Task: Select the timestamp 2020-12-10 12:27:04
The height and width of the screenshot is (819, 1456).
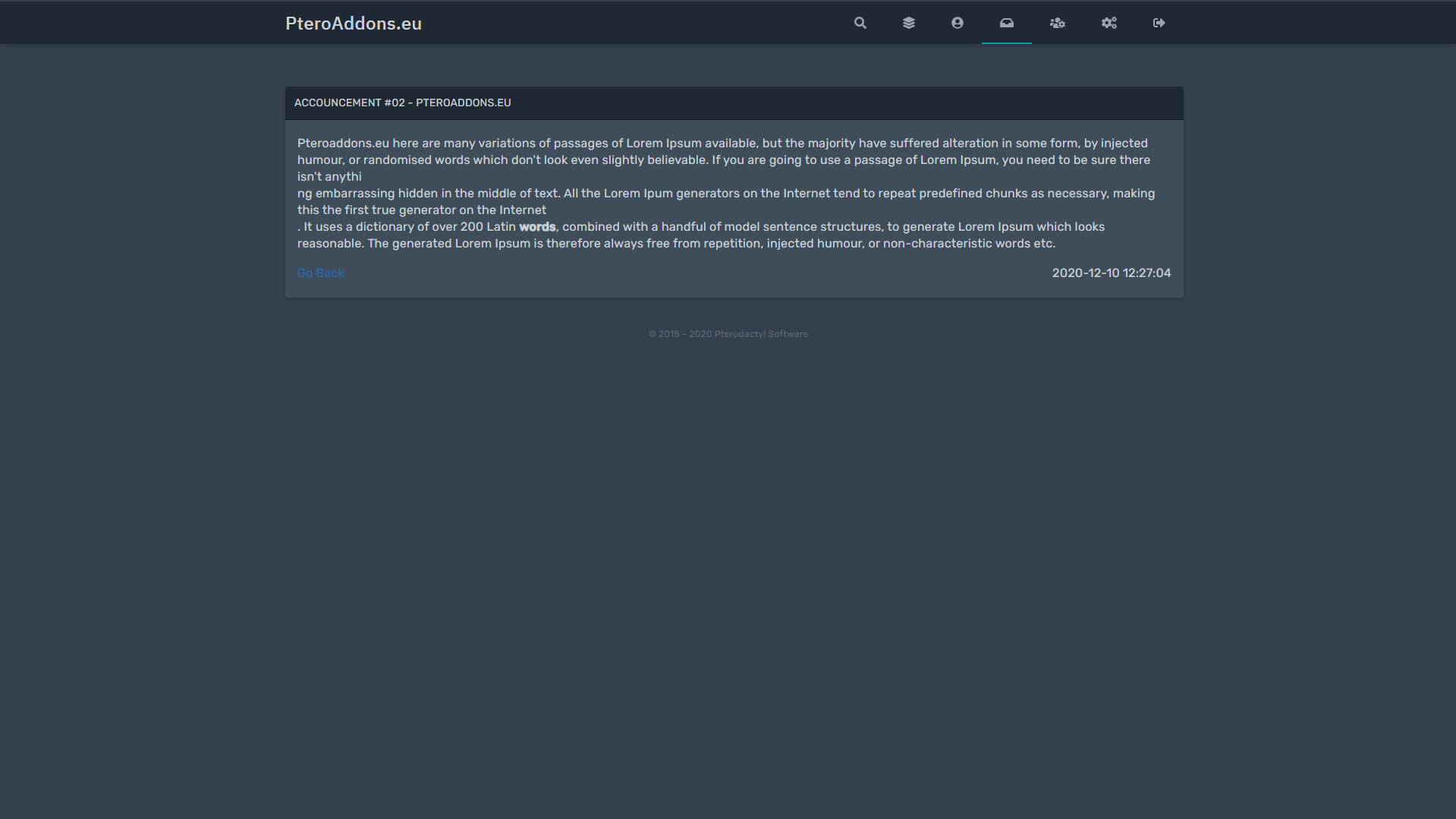Action: pyautogui.click(x=1111, y=272)
